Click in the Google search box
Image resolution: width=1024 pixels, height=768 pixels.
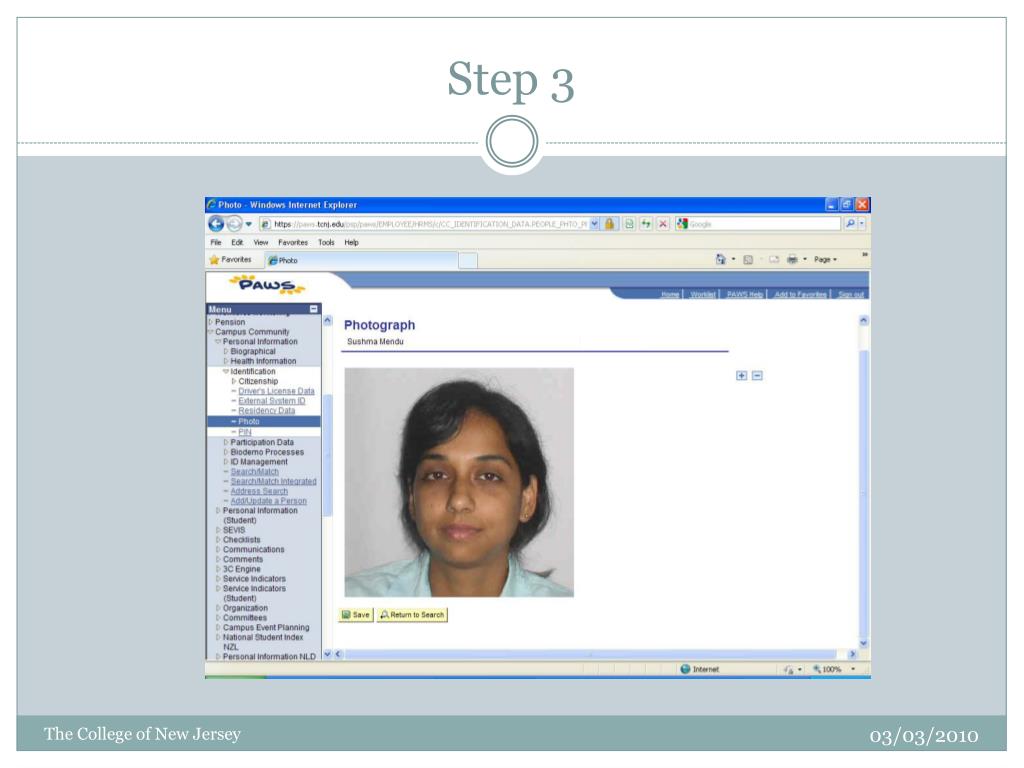tap(764, 224)
